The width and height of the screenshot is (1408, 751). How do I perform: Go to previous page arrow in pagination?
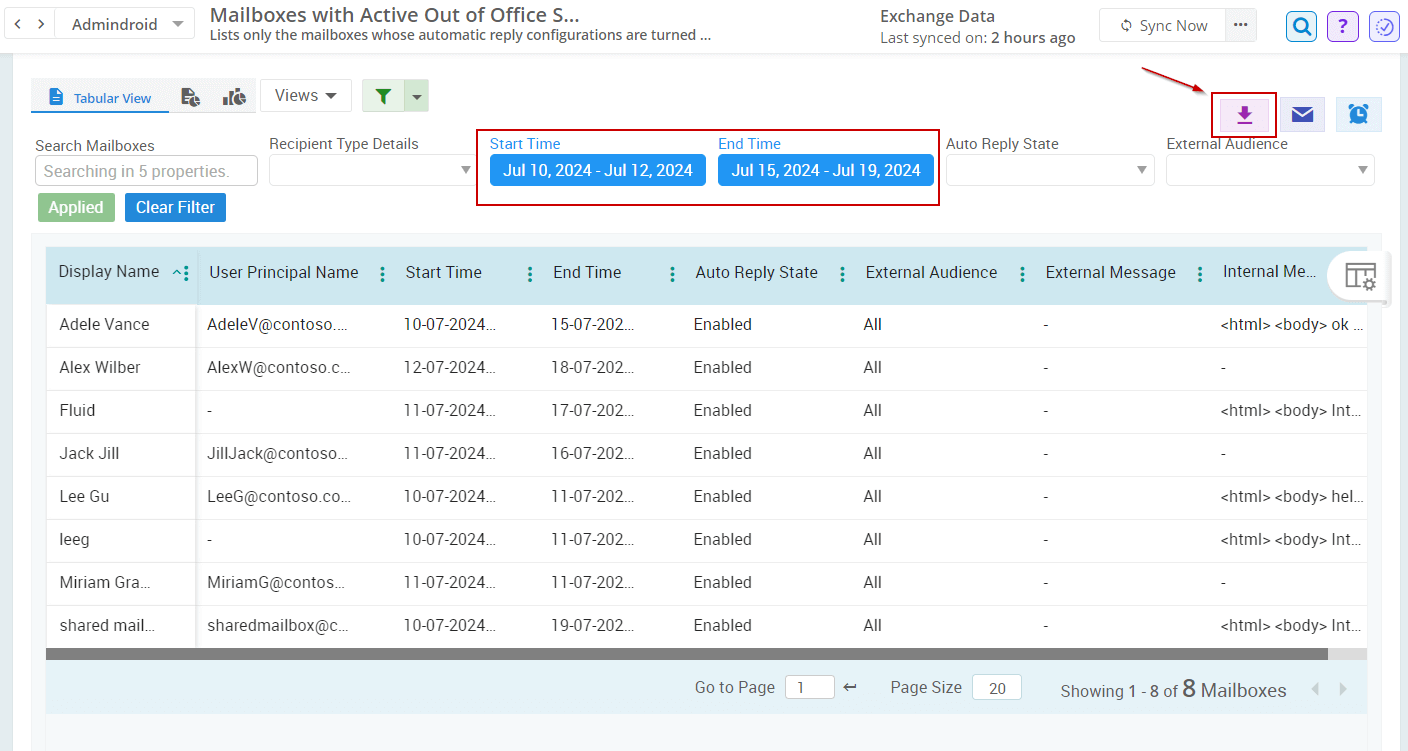point(1315,689)
